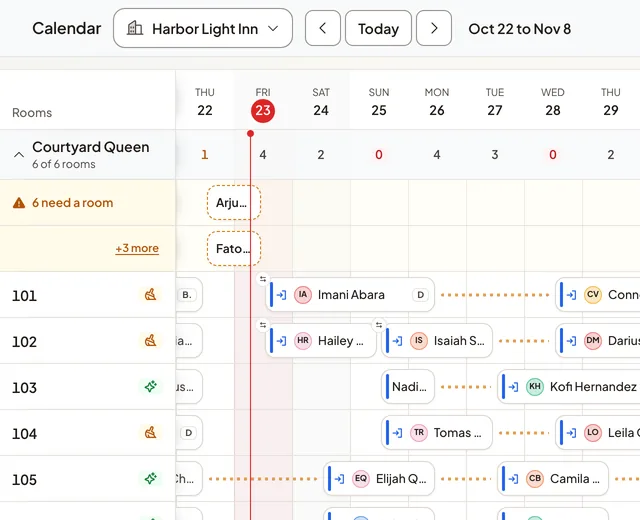Select the Saturday 24 date header
The image size is (640, 520).
coord(321,102)
